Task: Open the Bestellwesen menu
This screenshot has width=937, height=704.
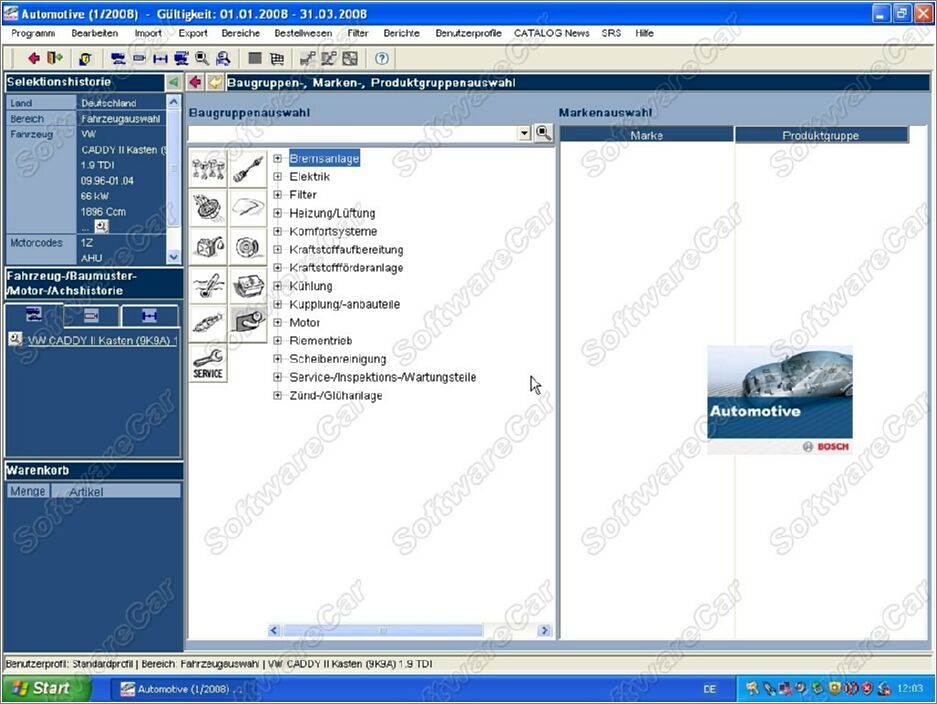Action: coord(303,33)
